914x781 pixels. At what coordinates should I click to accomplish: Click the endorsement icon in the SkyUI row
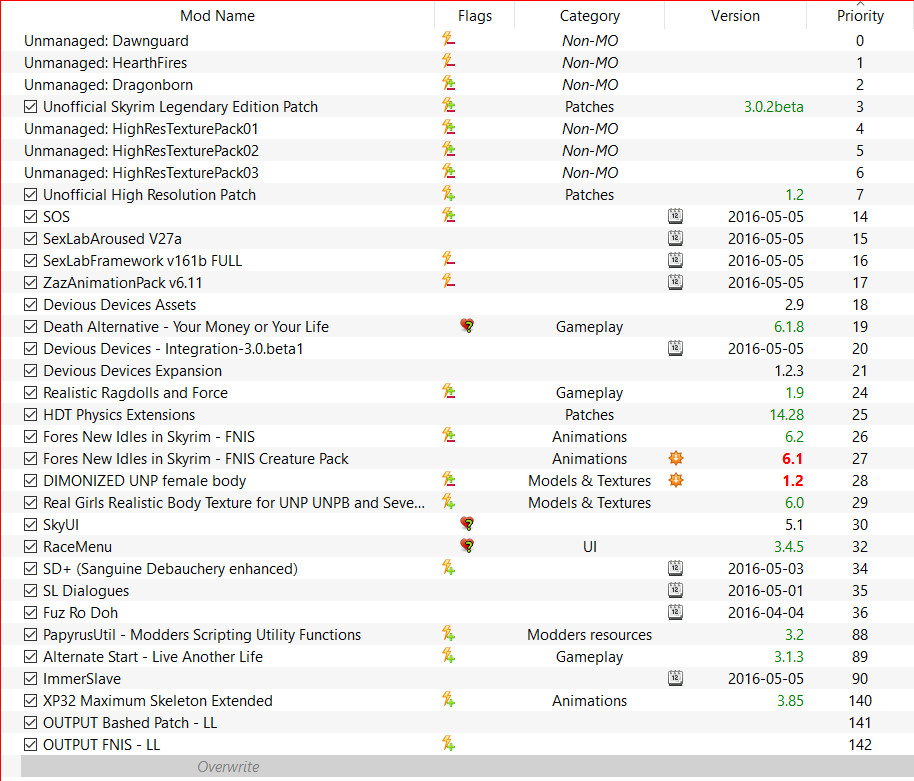click(466, 524)
